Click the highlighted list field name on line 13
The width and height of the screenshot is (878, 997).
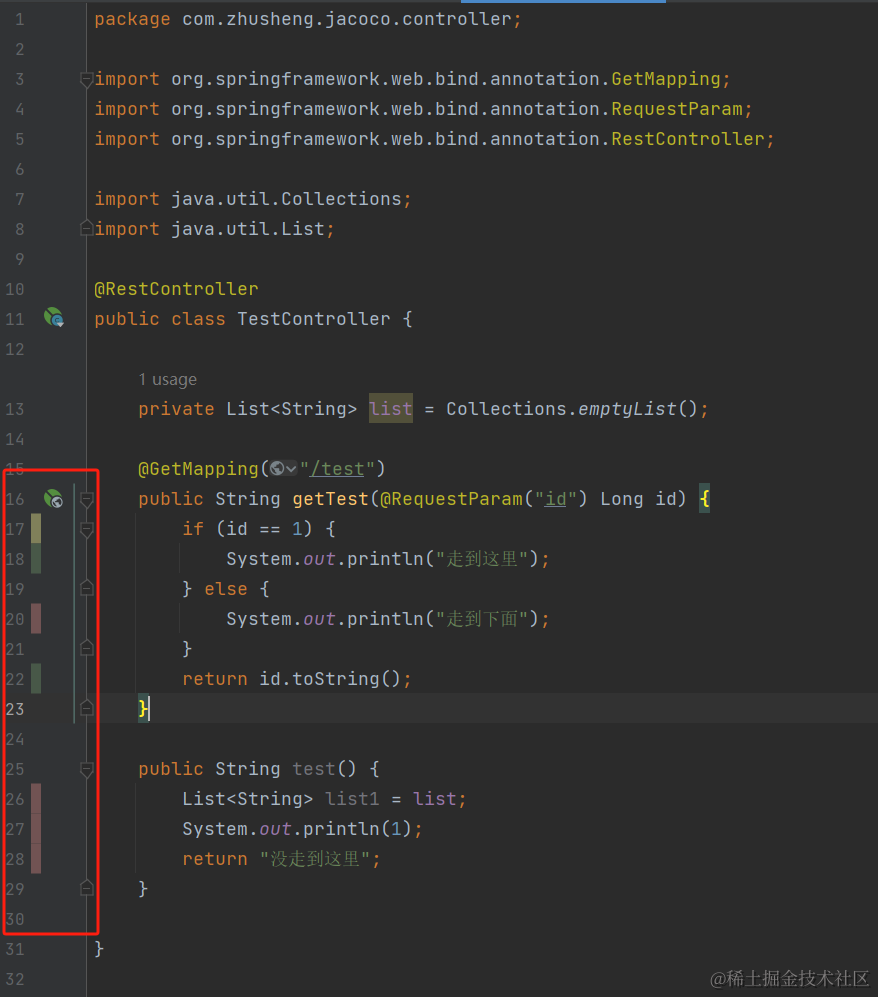click(x=391, y=408)
